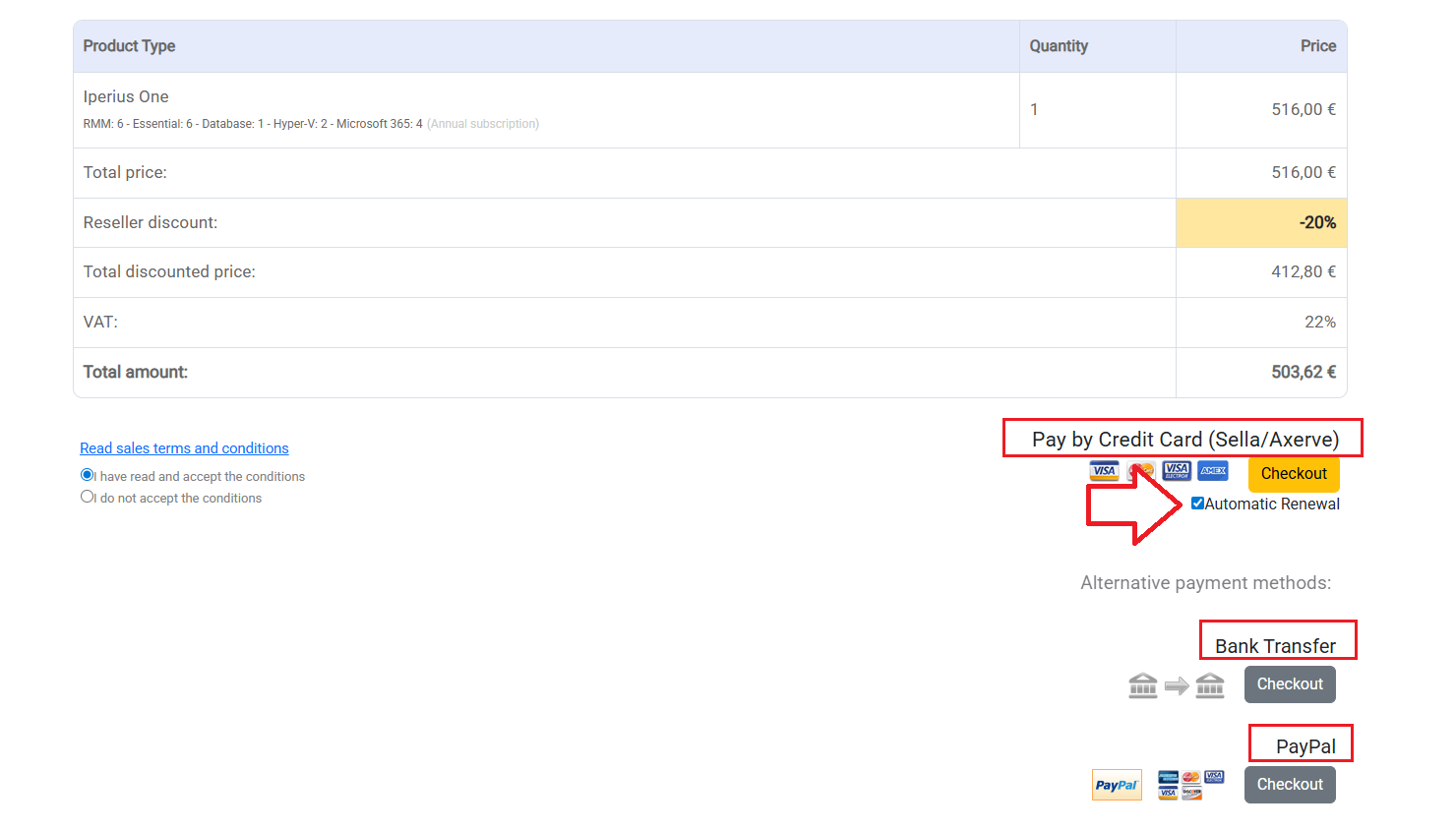The width and height of the screenshot is (1456, 831).
Task: Select 'I have read and accept the conditions'
Action: 88,475
